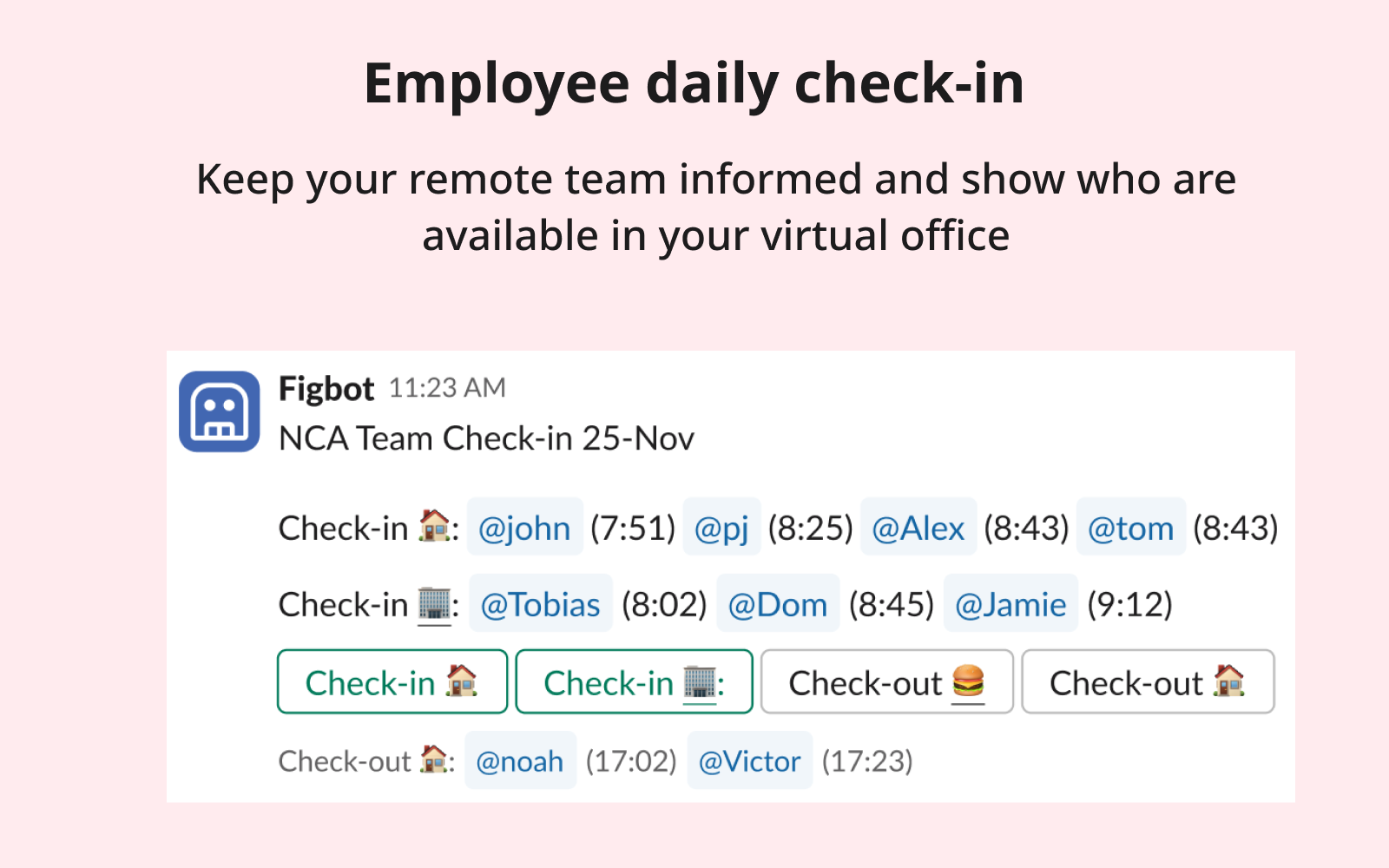Click the 11:23 AM message timestamp
Viewport: 1389px width, 868px height.
(447, 388)
